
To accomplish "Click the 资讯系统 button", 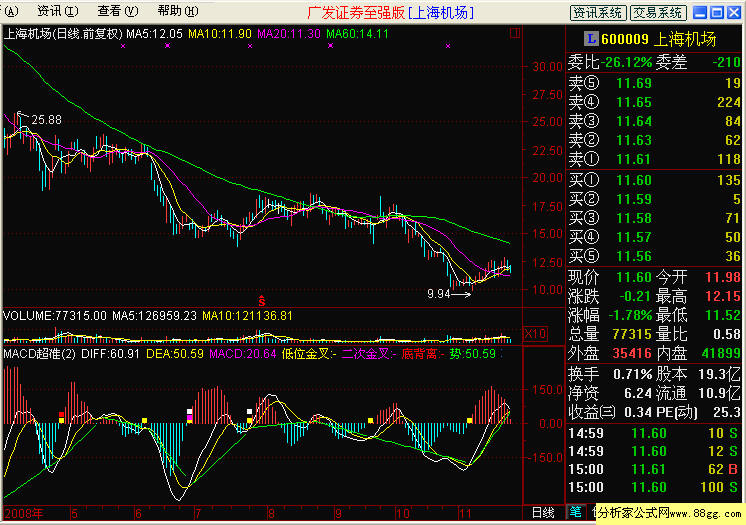I will (598, 12).
